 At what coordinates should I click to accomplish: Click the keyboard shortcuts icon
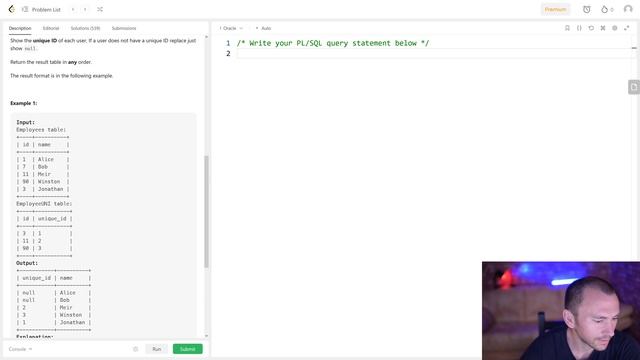coord(603,28)
